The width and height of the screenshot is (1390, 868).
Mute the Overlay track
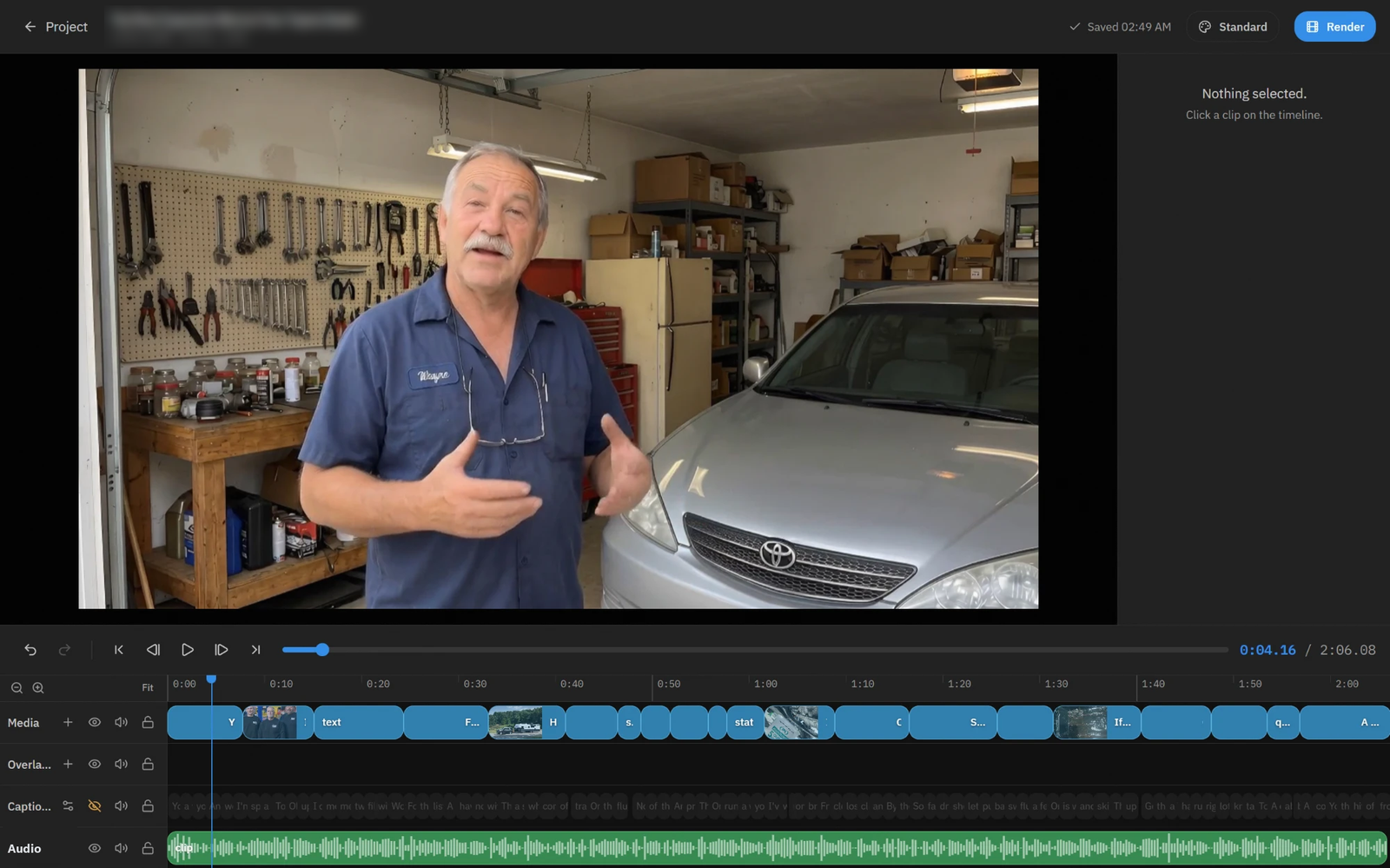tap(122, 764)
